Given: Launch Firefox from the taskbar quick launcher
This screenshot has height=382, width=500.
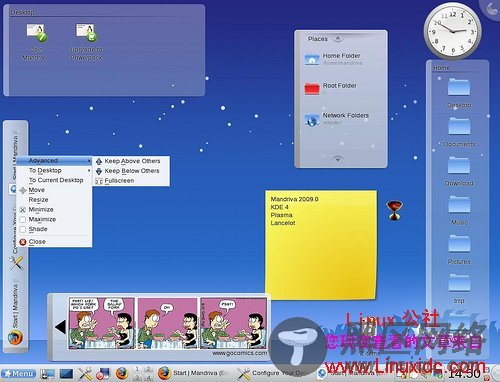Looking at the screenshot, I should click(122, 373).
